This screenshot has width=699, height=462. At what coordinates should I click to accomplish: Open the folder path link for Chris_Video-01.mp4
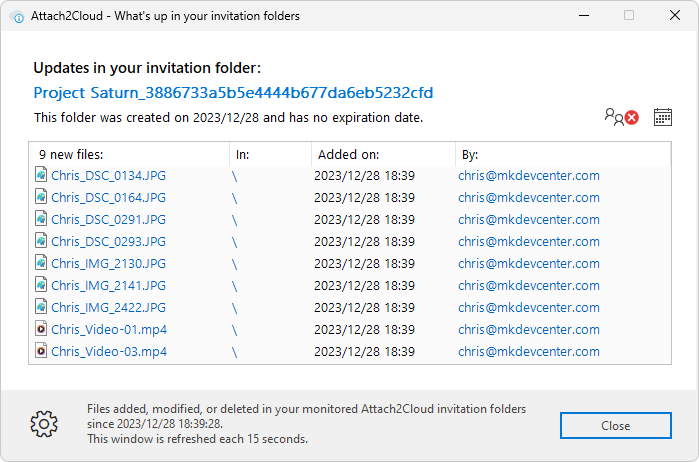234,330
